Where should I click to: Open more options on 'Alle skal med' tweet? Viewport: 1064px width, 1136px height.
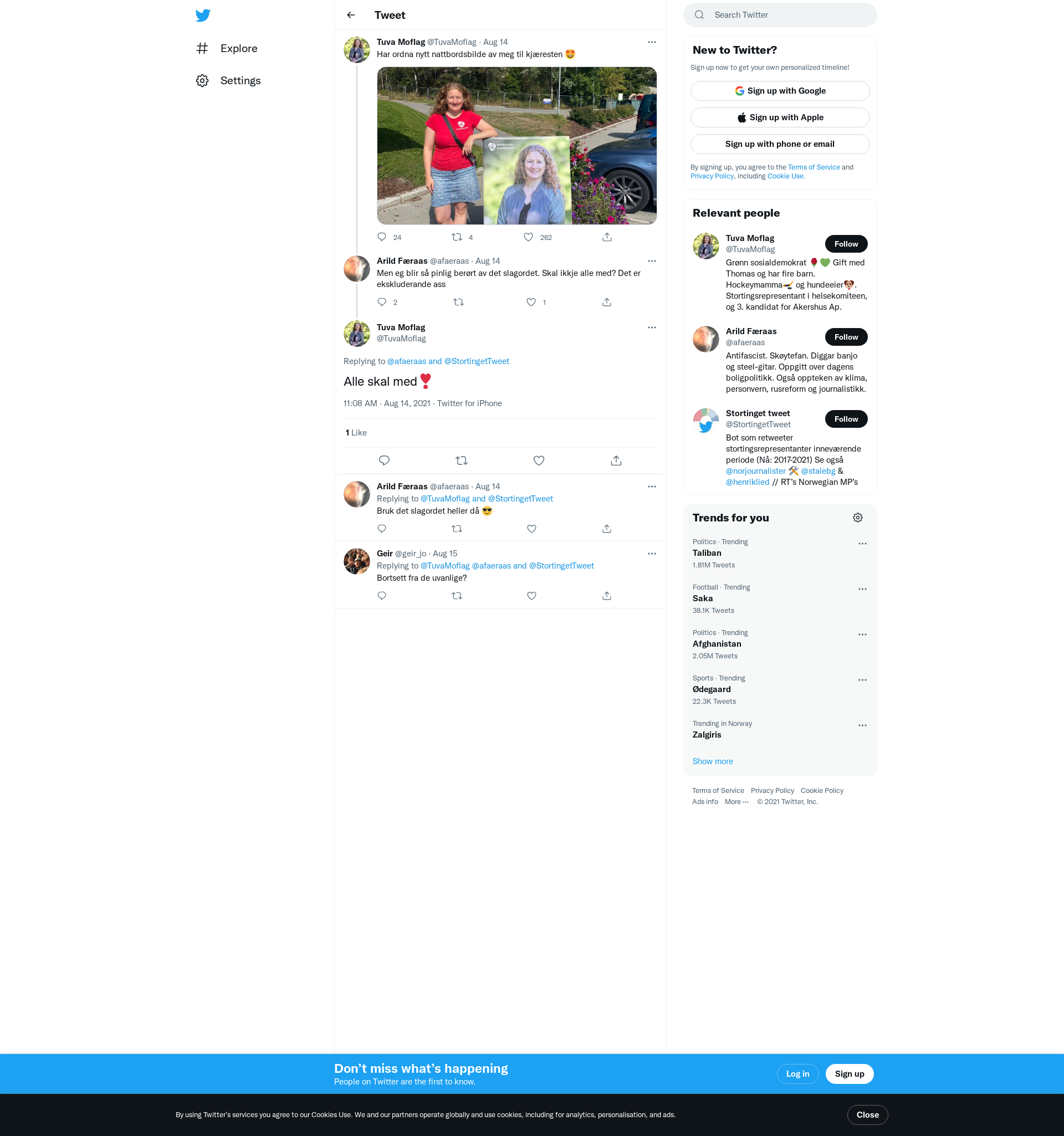(x=652, y=328)
